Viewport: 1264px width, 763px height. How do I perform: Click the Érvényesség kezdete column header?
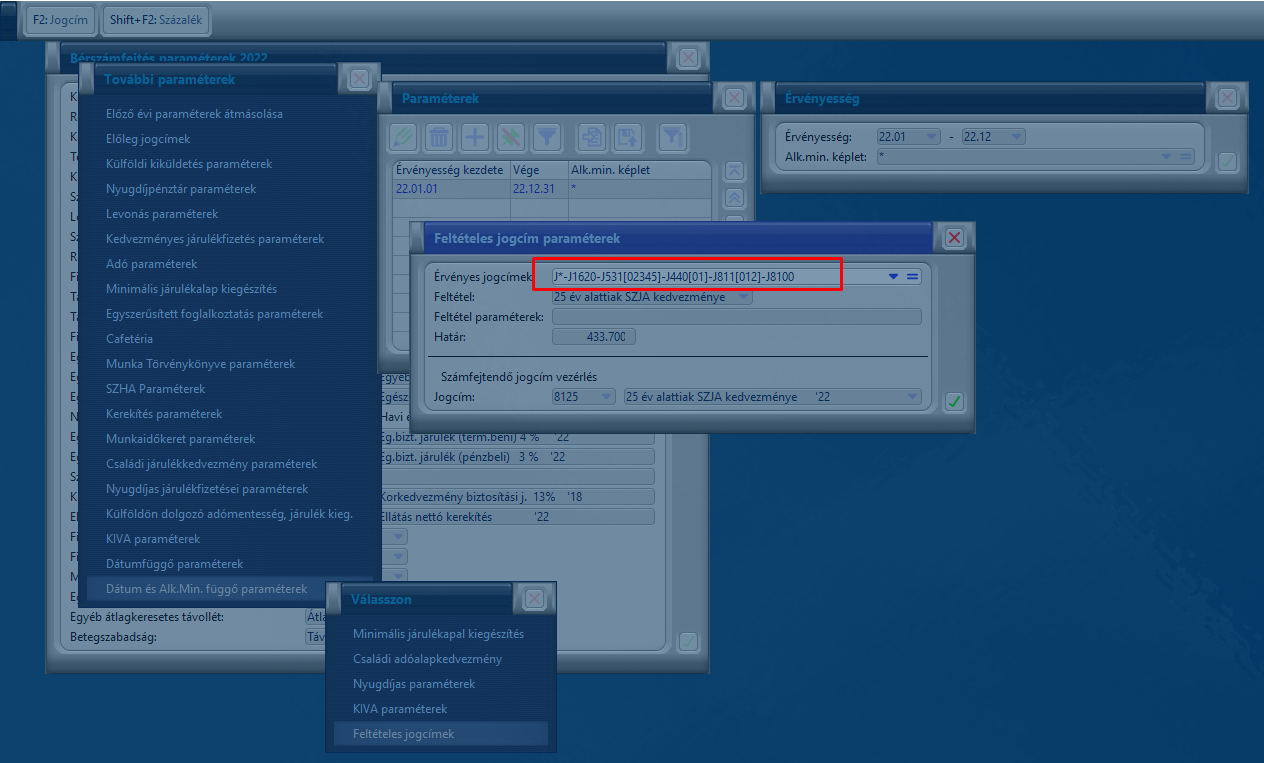pyautogui.click(x=451, y=170)
